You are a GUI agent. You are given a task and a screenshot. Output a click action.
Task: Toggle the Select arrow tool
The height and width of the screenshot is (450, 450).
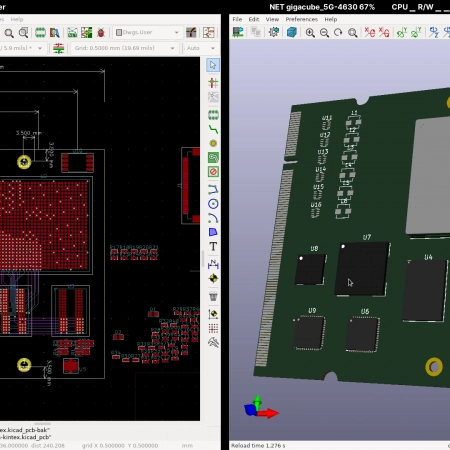coord(213,65)
